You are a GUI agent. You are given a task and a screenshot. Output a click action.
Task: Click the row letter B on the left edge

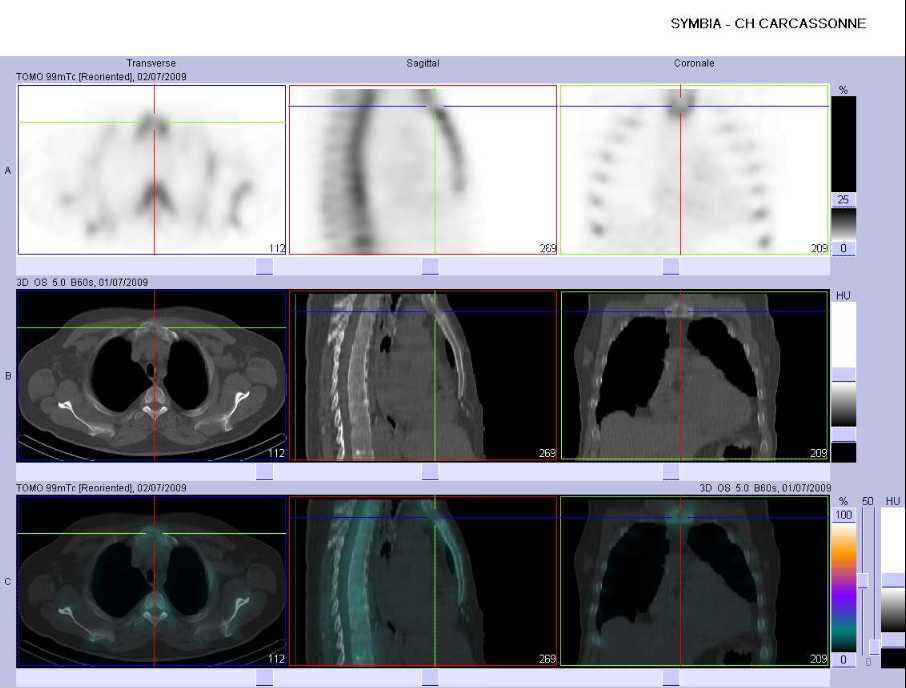[8, 376]
